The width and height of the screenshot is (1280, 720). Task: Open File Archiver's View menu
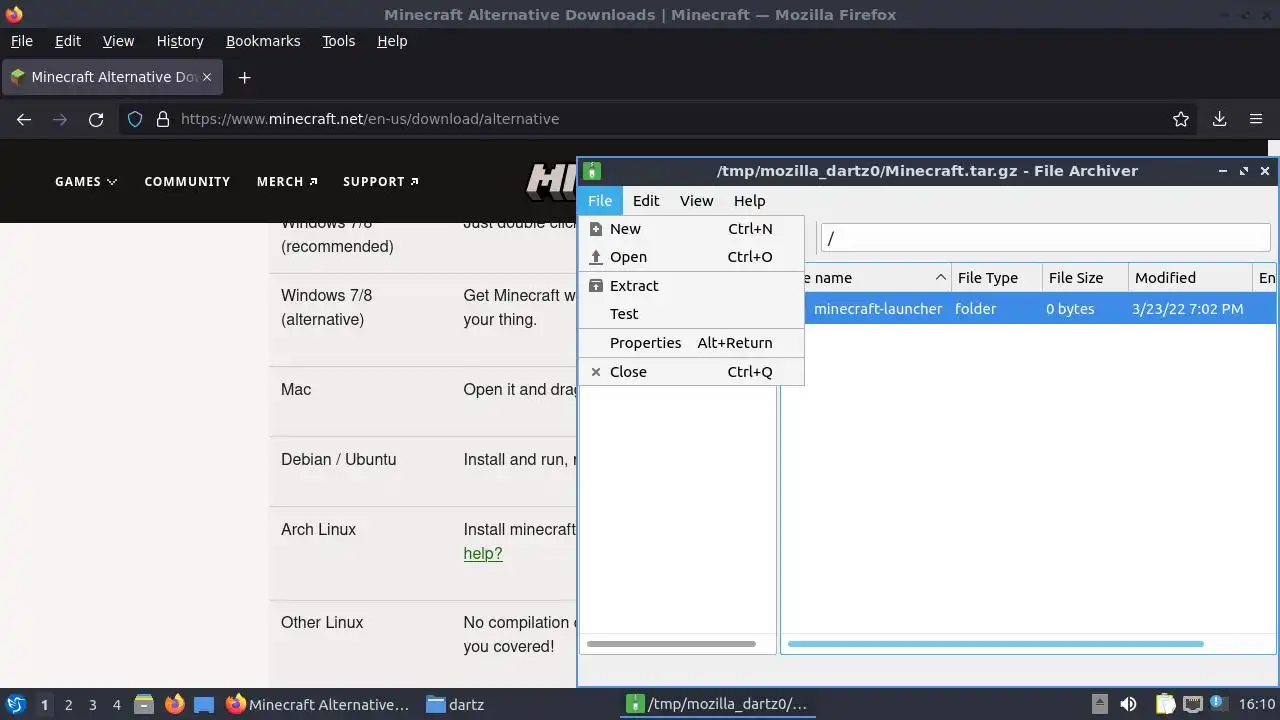tap(697, 201)
